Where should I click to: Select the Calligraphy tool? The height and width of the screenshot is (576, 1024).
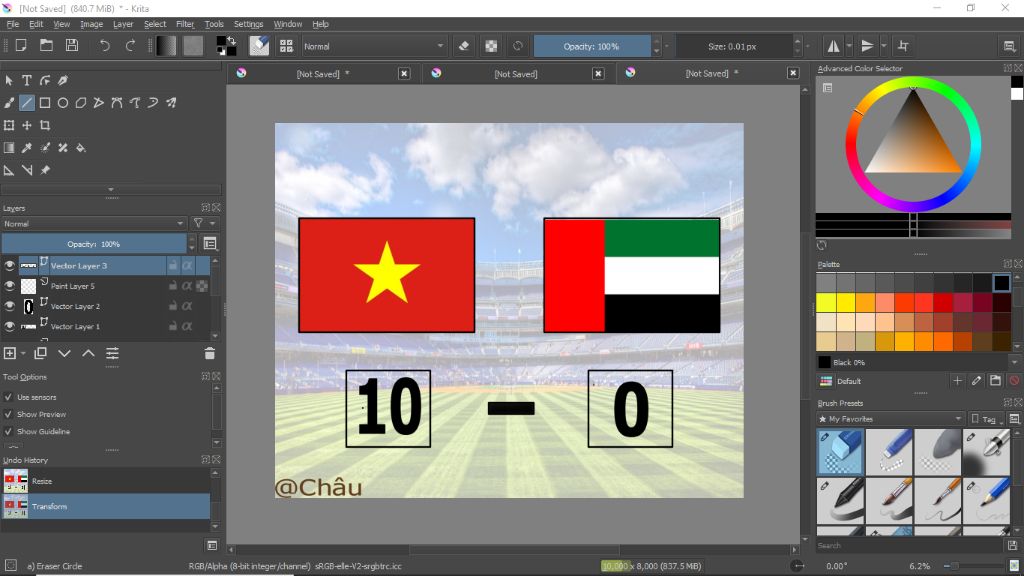pos(63,80)
